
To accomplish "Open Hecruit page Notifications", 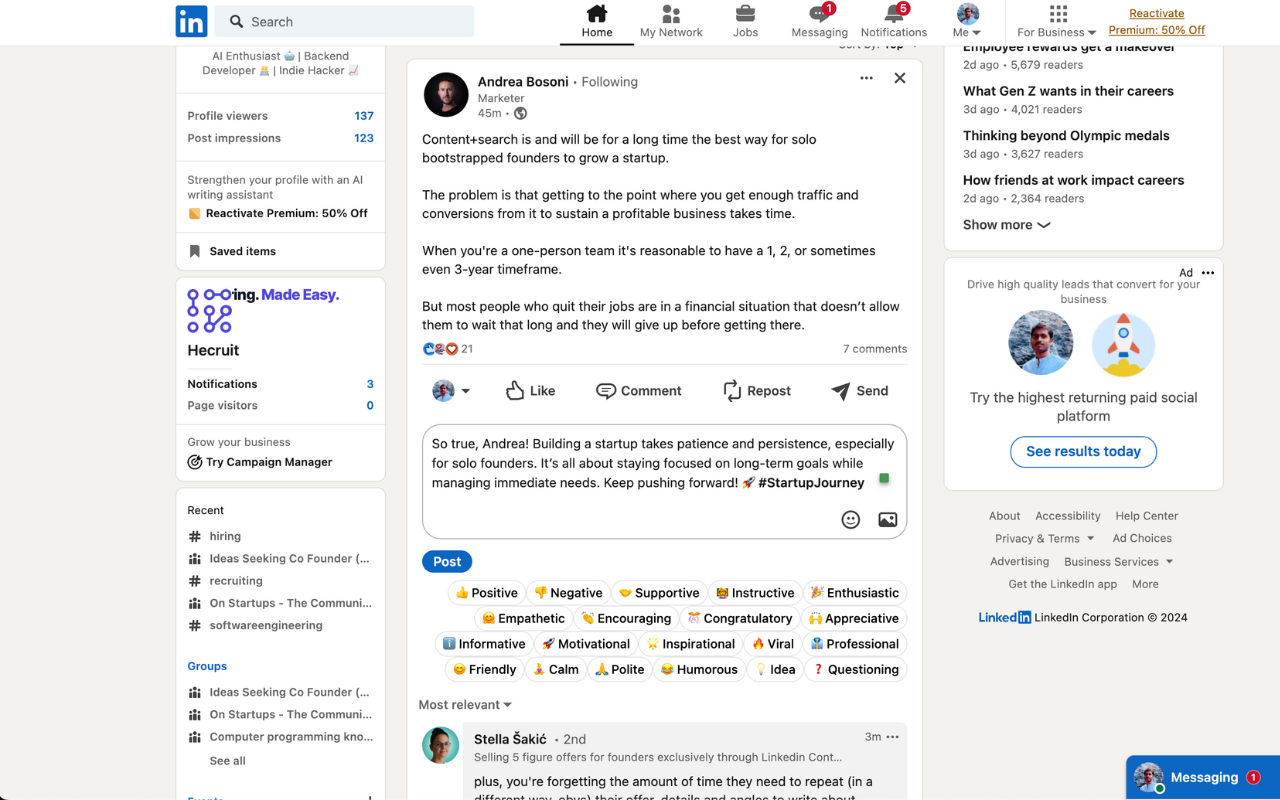I will pos(280,384).
